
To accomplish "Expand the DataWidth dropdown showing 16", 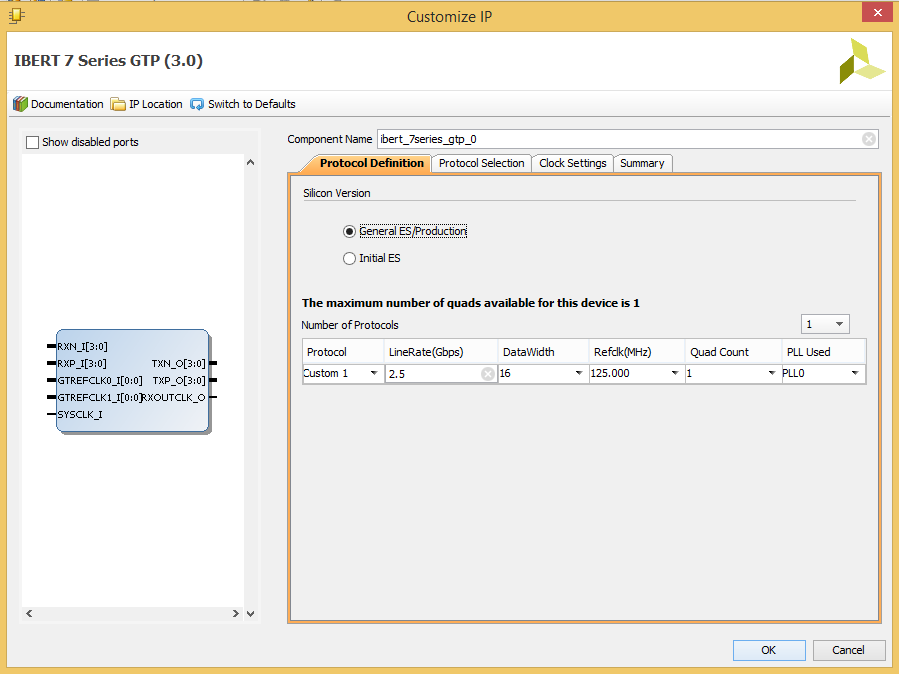I will click(x=543, y=373).
